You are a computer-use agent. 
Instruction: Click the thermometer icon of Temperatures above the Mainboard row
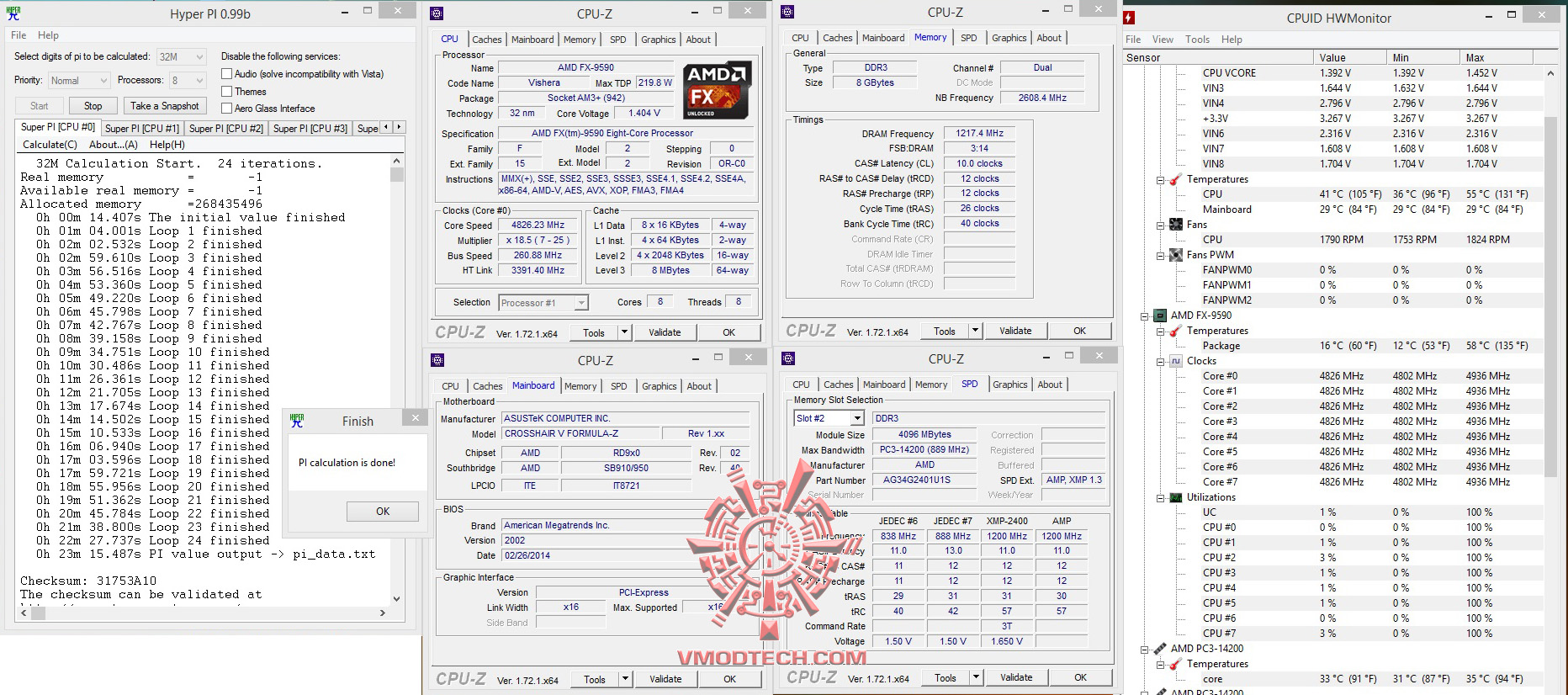click(x=1176, y=179)
